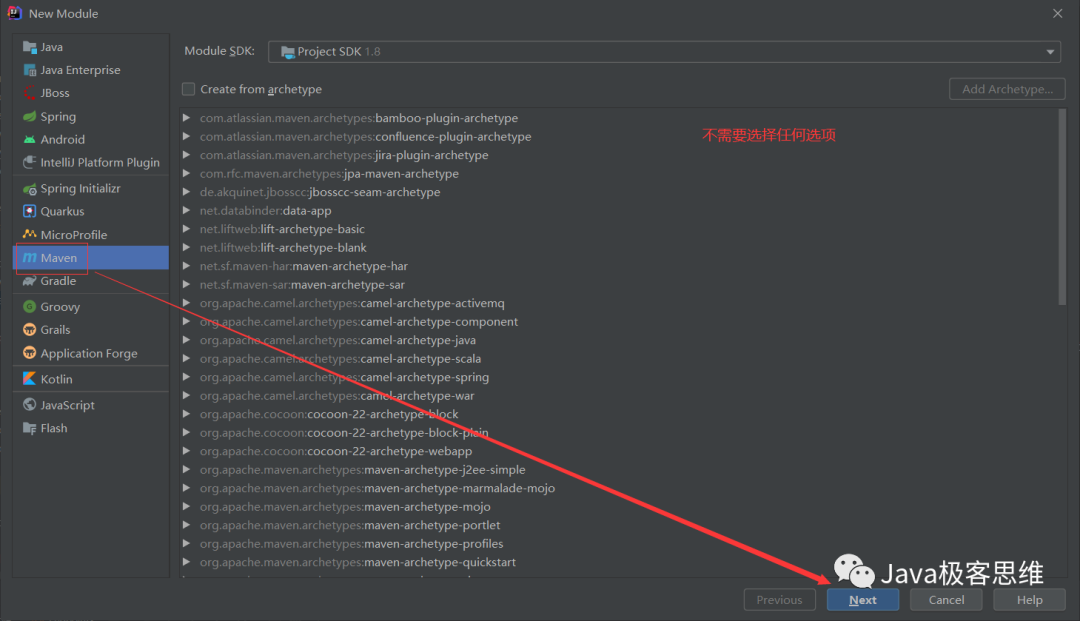
Task: Click the Add Archetype... button
Action: click(1007, 89)
